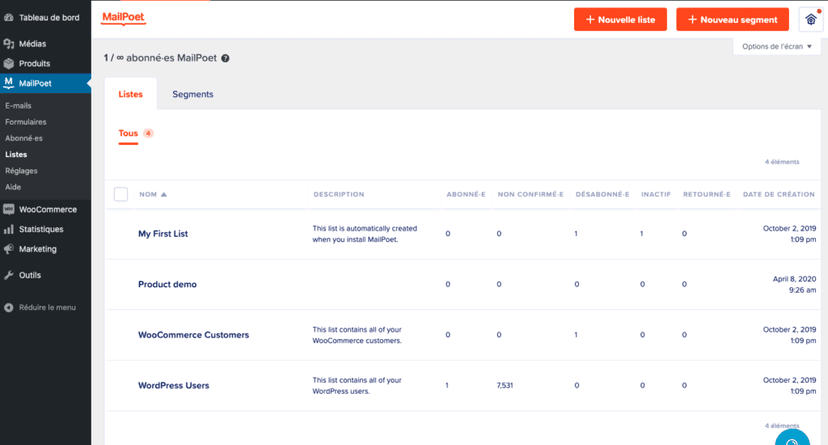Tick the select-all checkbox in table header
The height and width of the screenshot is (445, 828).
pos(121,194)
